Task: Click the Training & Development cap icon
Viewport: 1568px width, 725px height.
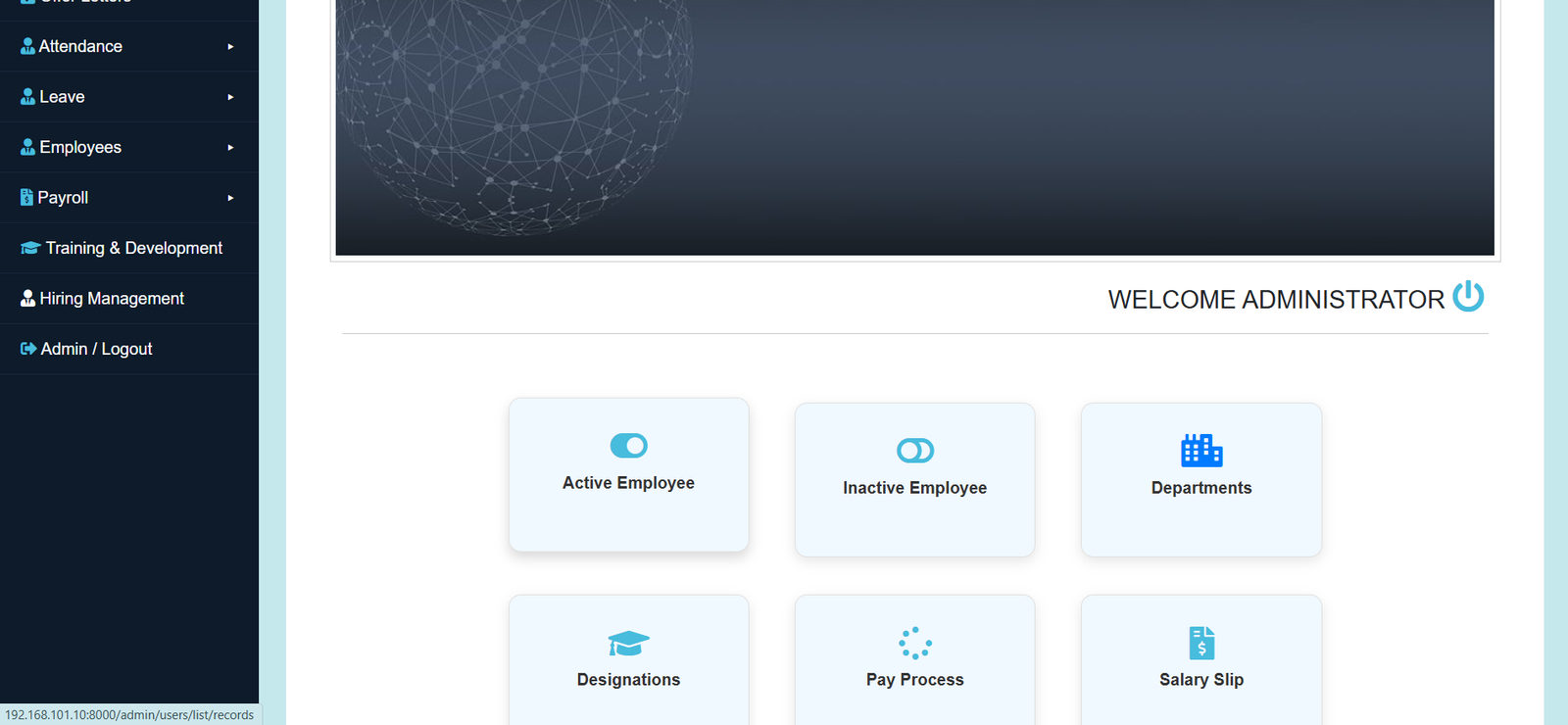Action: pos(30,249)
